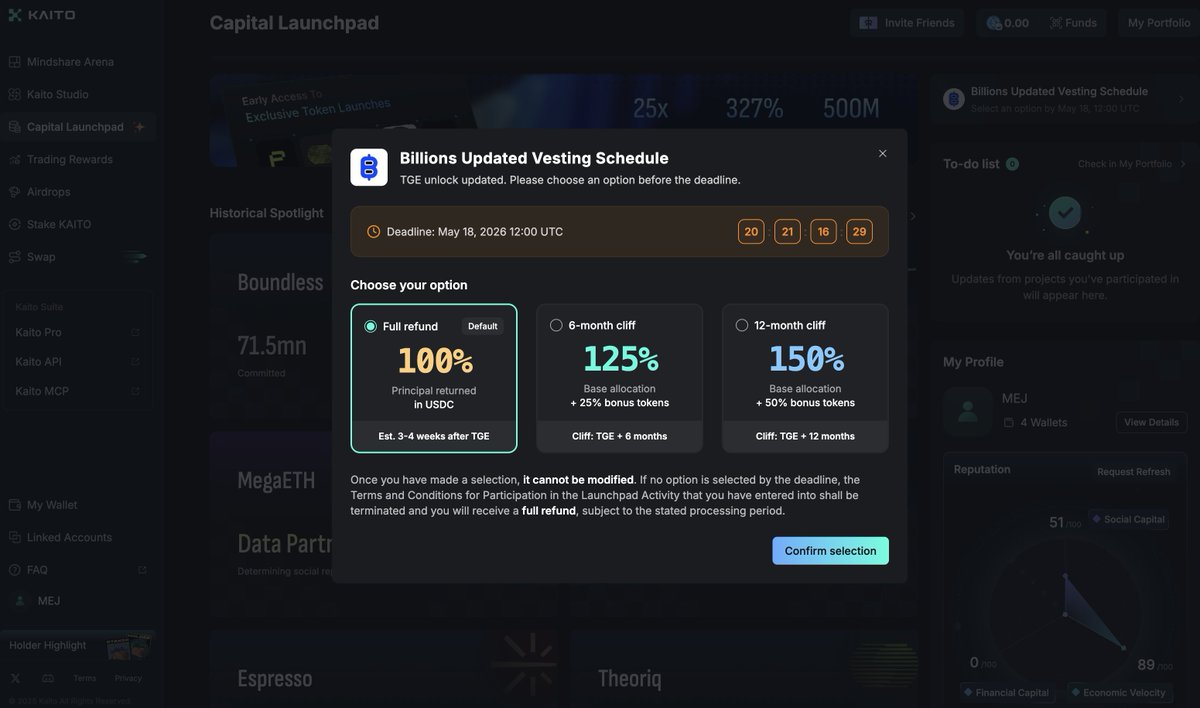Click the Kaito Studio sidebar icon
This screenshot has width=1200, height=708.
tap(15, 94)
